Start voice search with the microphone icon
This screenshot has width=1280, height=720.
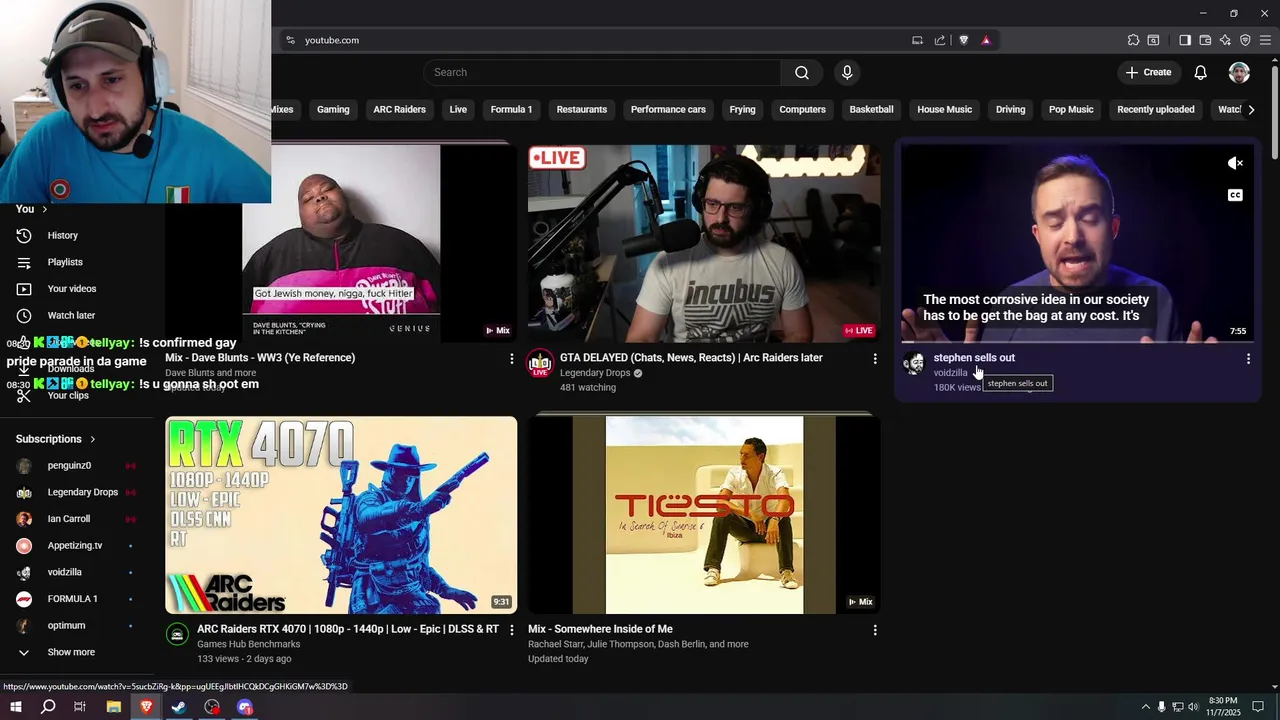847,72
